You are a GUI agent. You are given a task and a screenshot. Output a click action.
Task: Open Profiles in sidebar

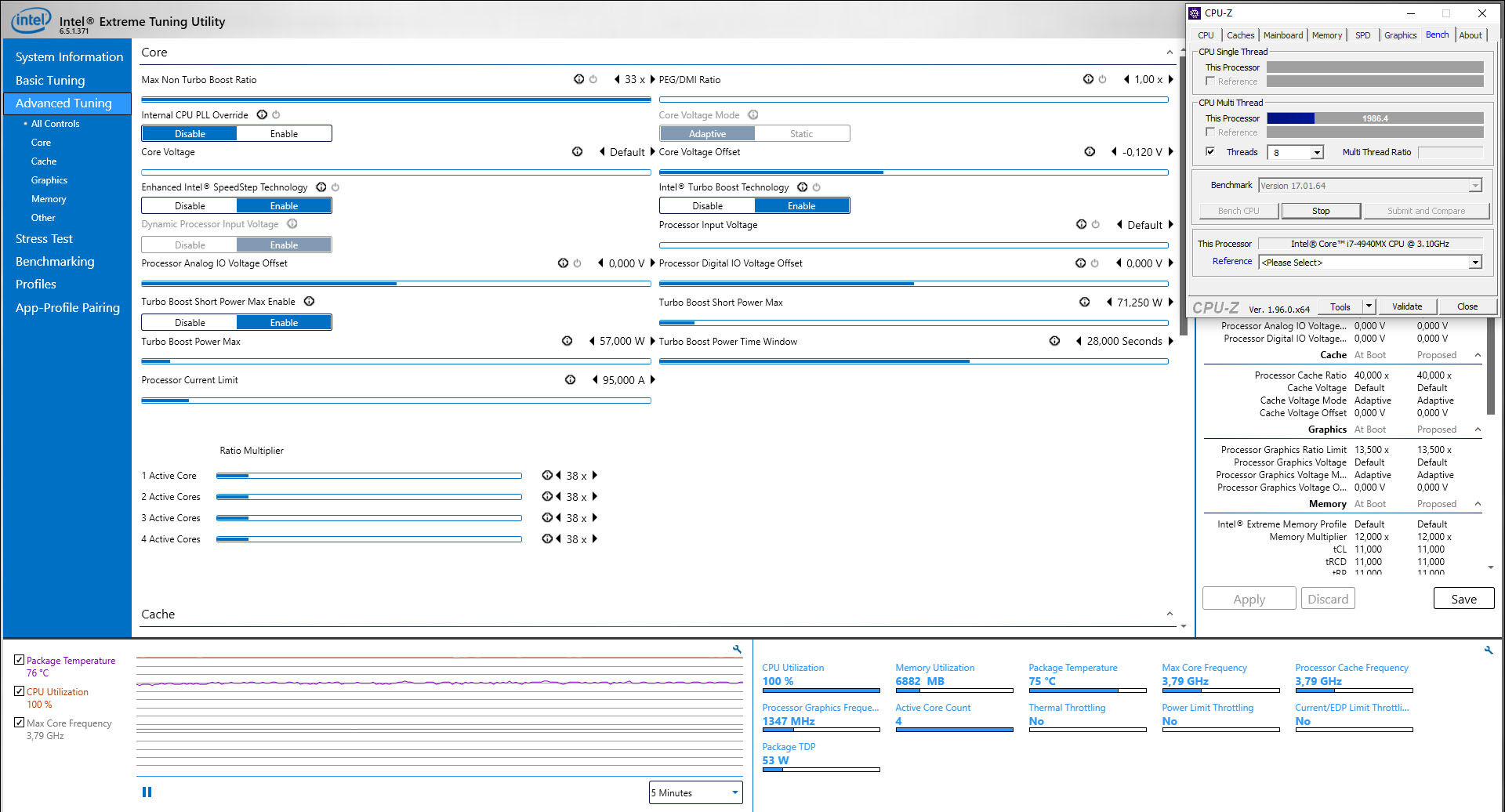pyautogui.click(x=36, y=285)
